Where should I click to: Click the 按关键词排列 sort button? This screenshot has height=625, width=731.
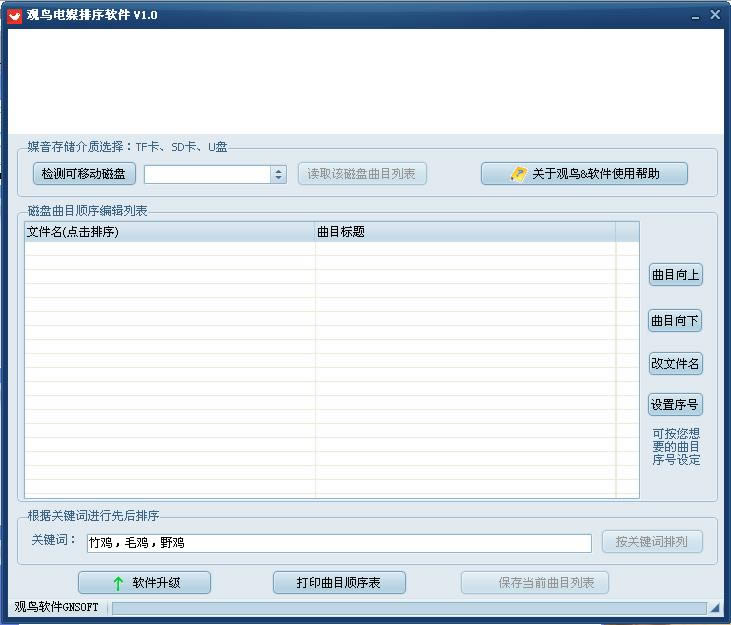coord(652,542)
